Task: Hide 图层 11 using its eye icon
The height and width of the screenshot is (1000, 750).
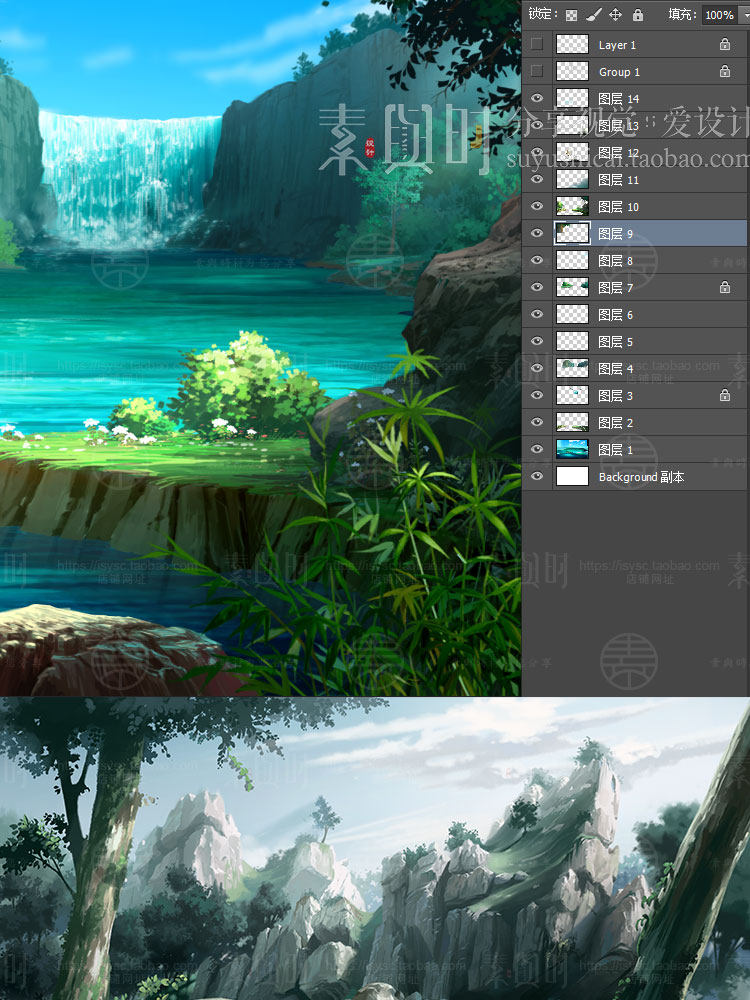Action: 537,179
